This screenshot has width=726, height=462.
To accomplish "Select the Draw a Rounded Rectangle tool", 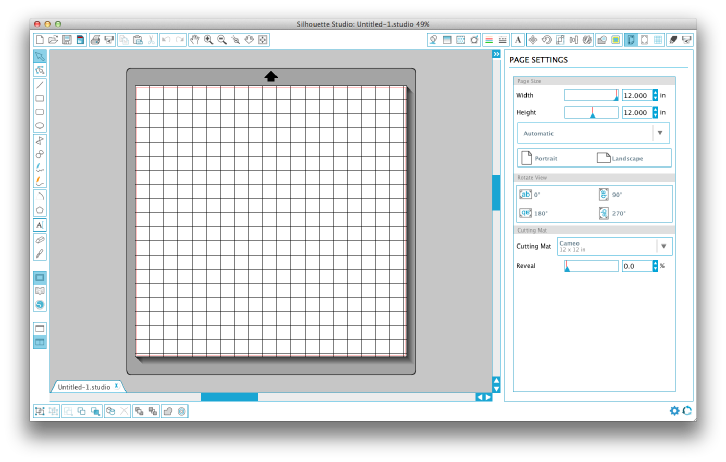I will click(40, 112).
